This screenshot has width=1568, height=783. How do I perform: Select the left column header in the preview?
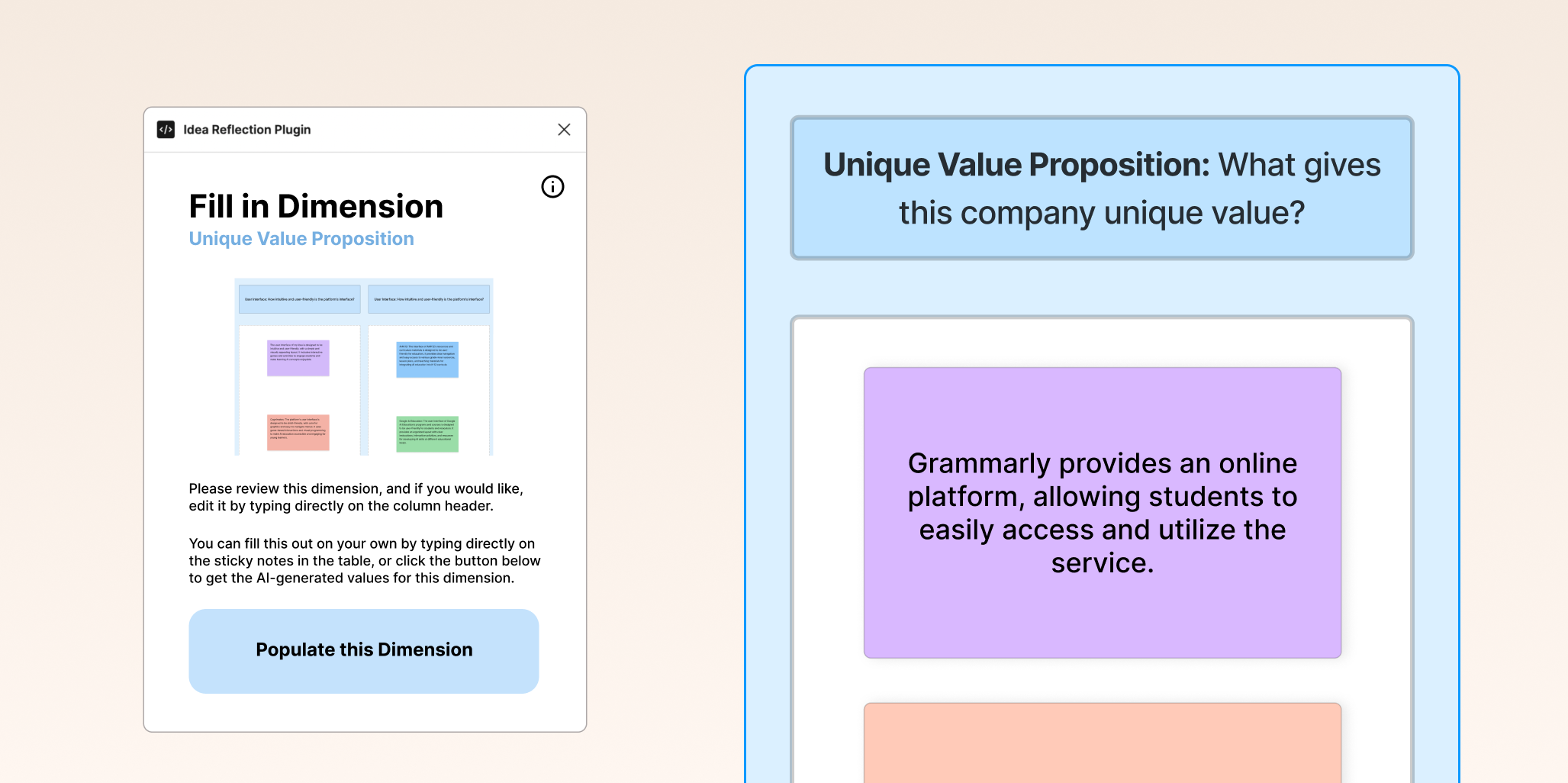[x=300, y=299]
